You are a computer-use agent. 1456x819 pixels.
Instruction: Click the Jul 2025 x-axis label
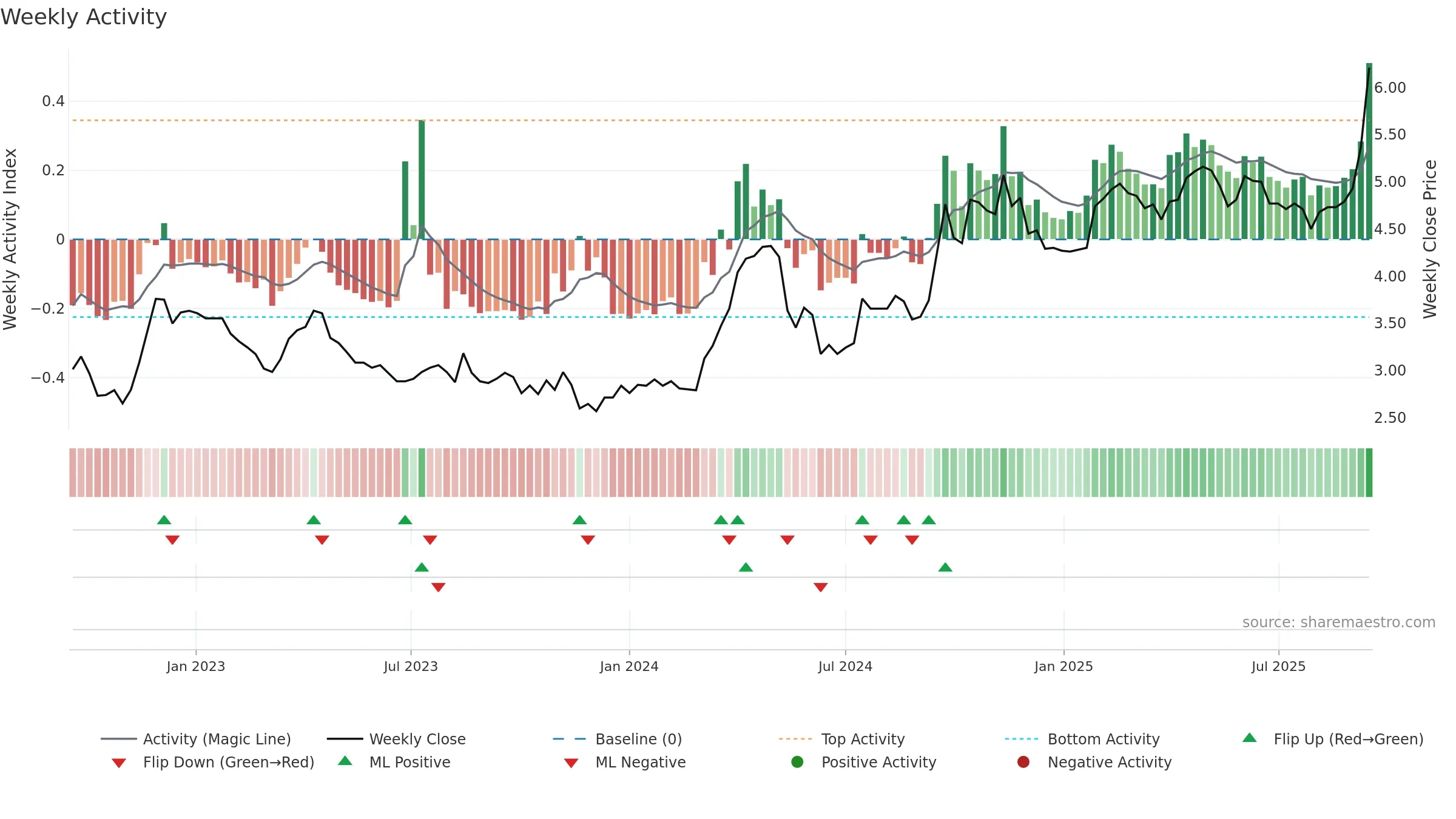(1278, 666)
